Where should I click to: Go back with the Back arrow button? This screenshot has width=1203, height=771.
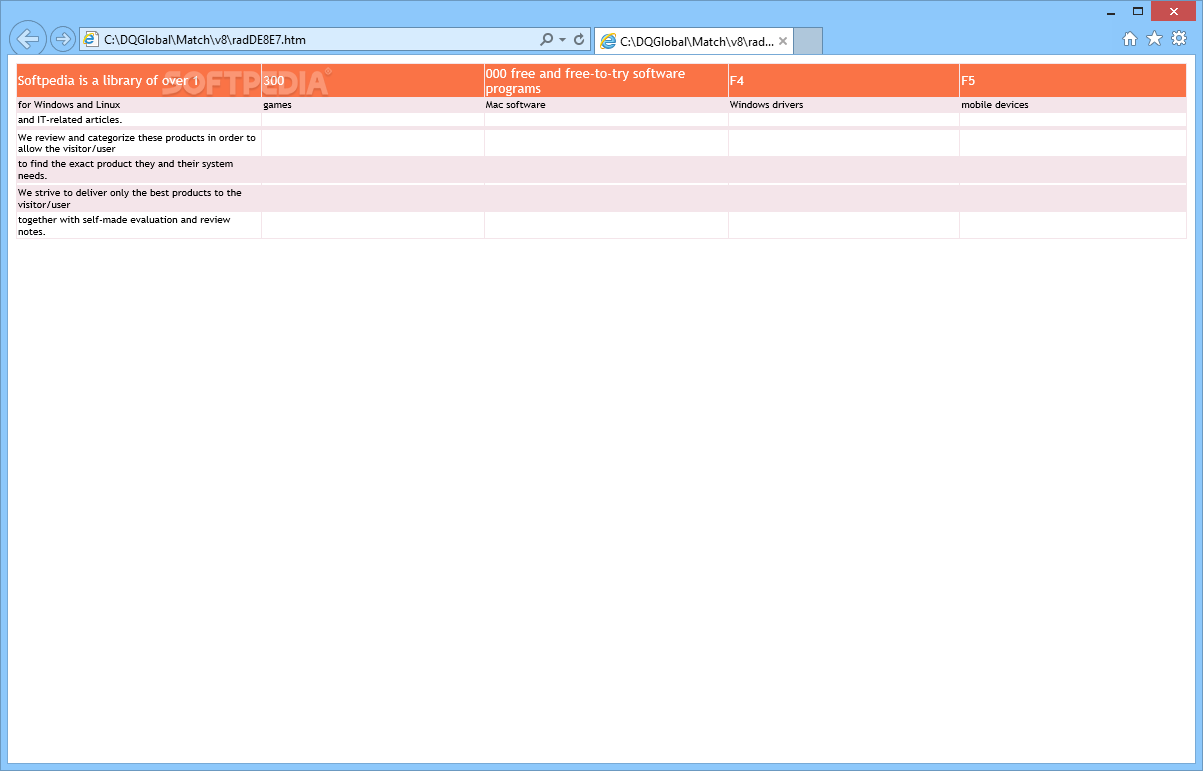28,39
